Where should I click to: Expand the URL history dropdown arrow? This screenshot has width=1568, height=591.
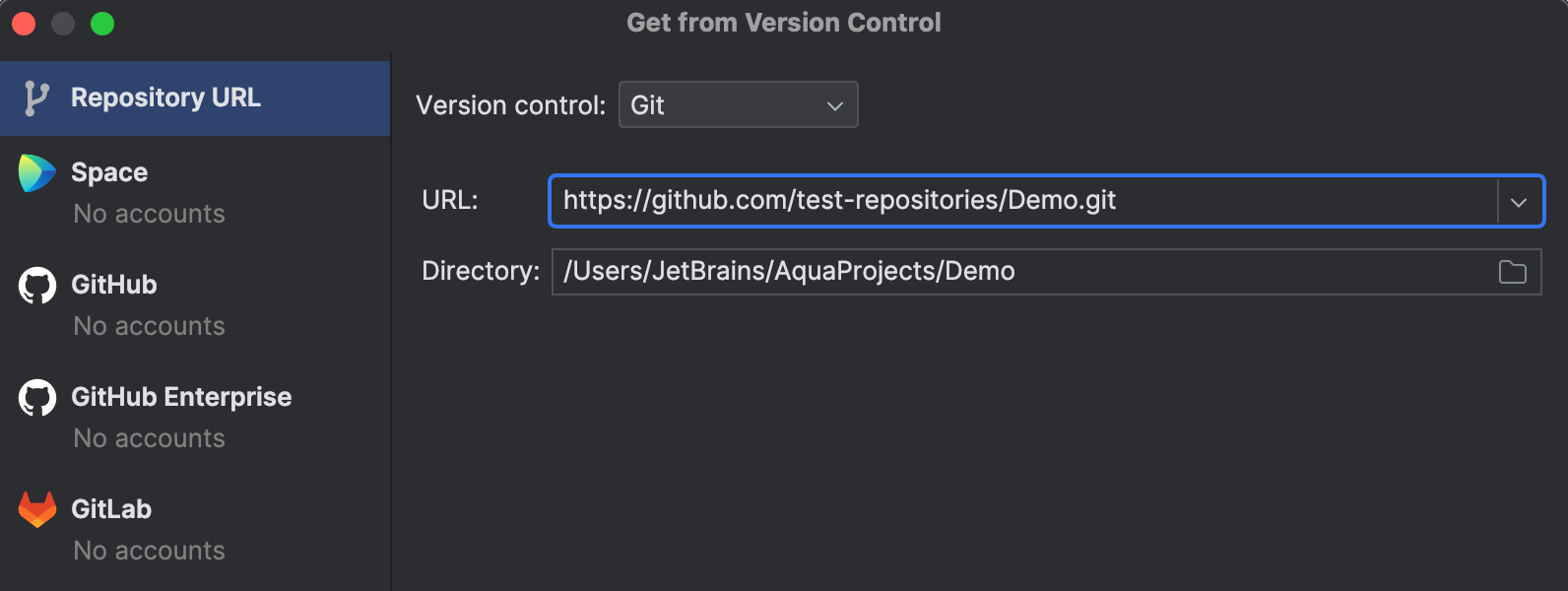click(1519, 202)
